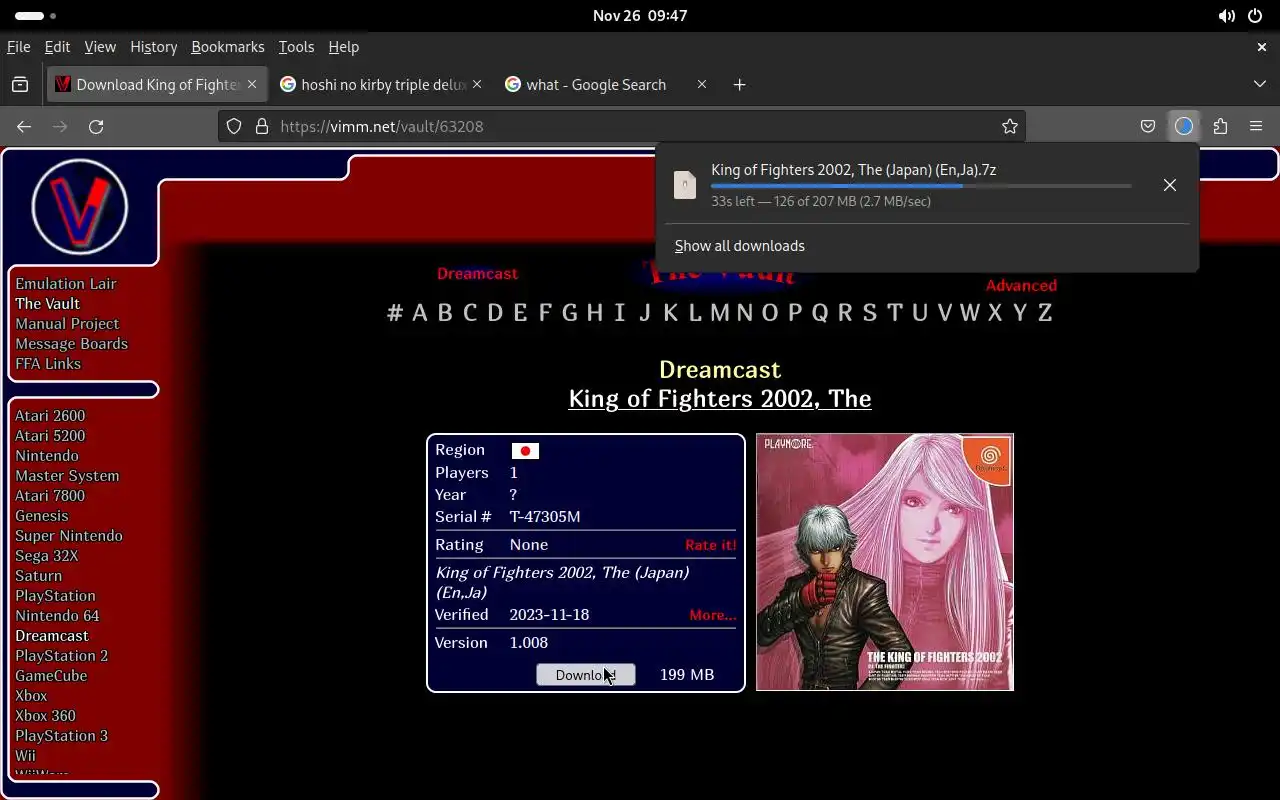This screenshot has height=800, width=1280.
Task: Browse games starting with letter K
Action: (x=670, y=313)
